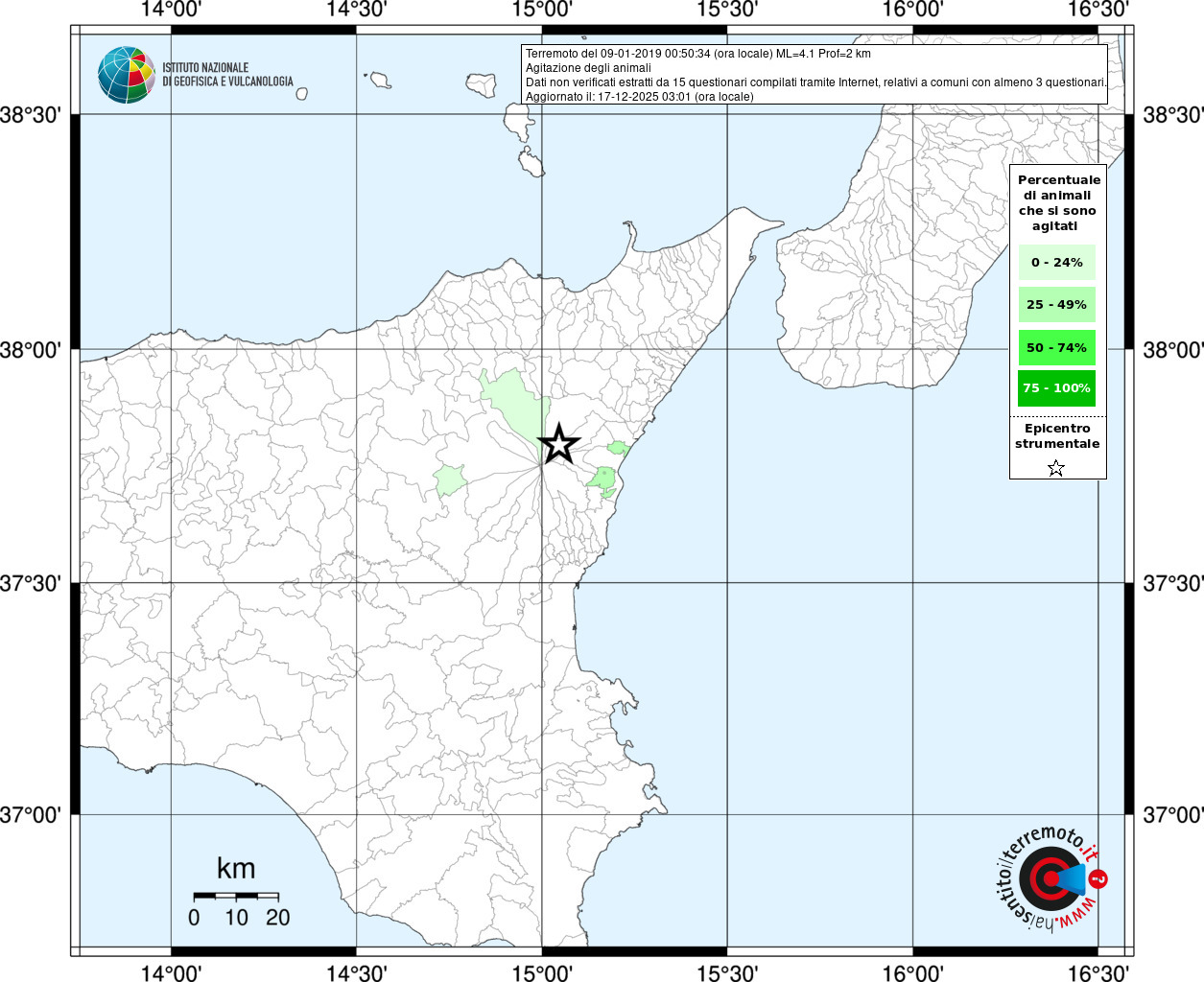Click the top axis label 14°30'

356,10
